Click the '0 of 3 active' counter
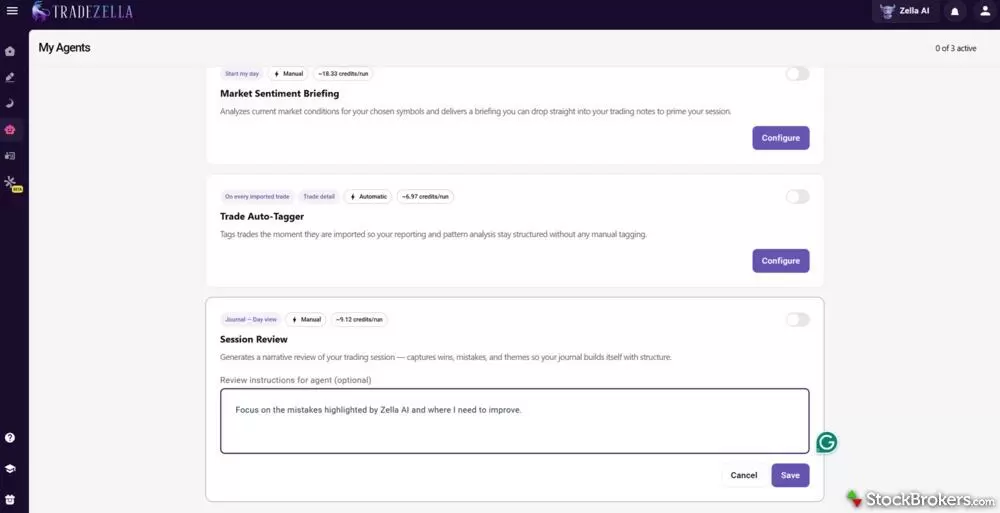Viewport: 1000px width, 513px height. pos(955,48)
